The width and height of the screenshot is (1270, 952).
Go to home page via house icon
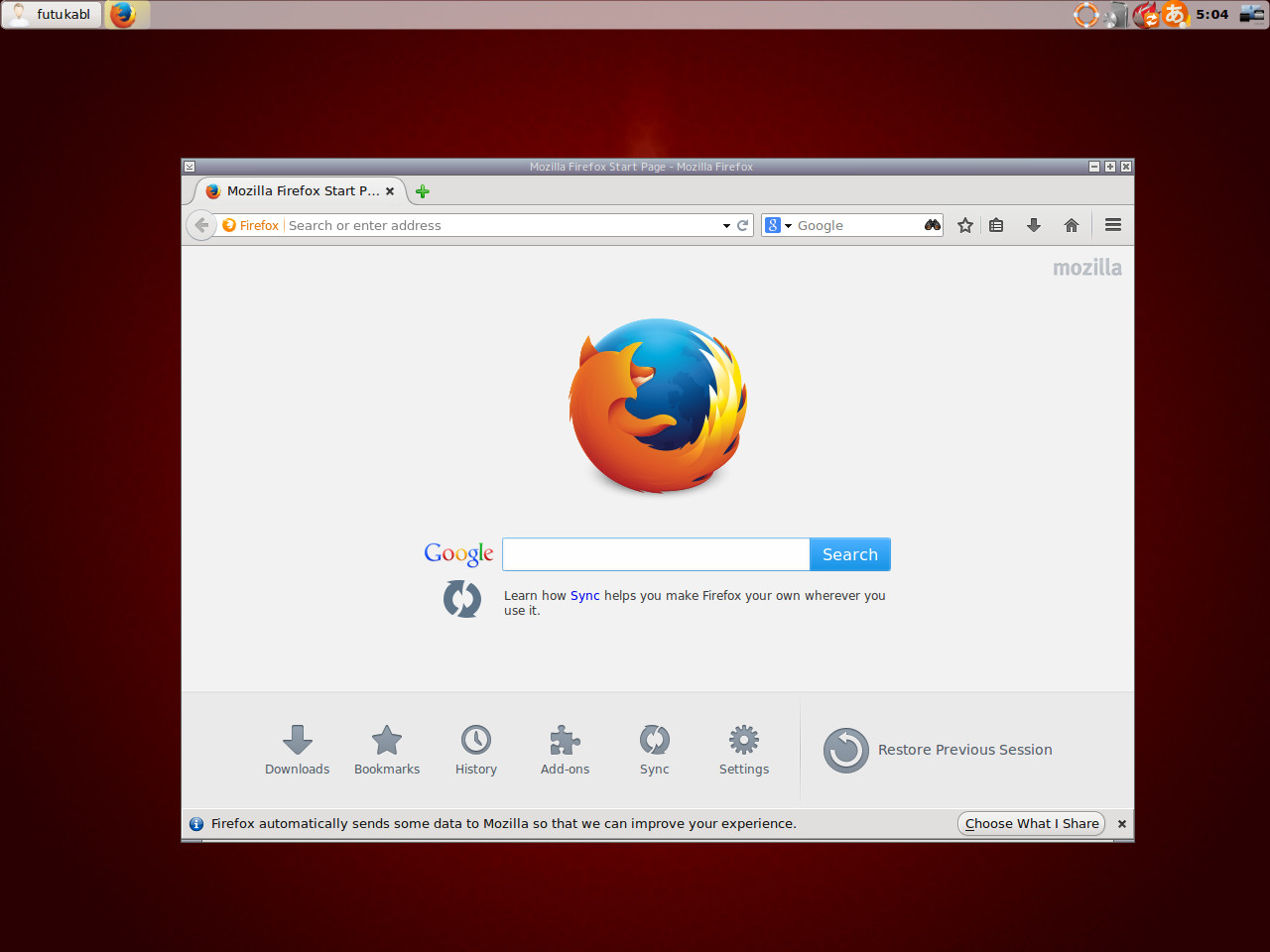click(x=1072, y=225)
